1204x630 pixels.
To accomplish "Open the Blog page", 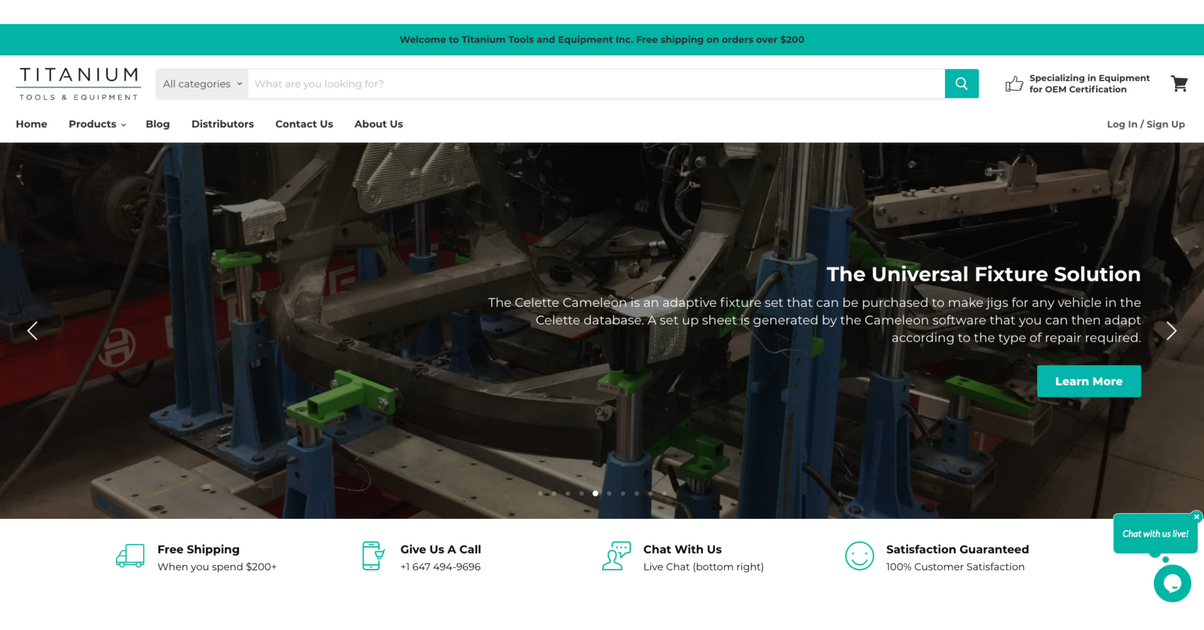I will [x=158, y=124].
